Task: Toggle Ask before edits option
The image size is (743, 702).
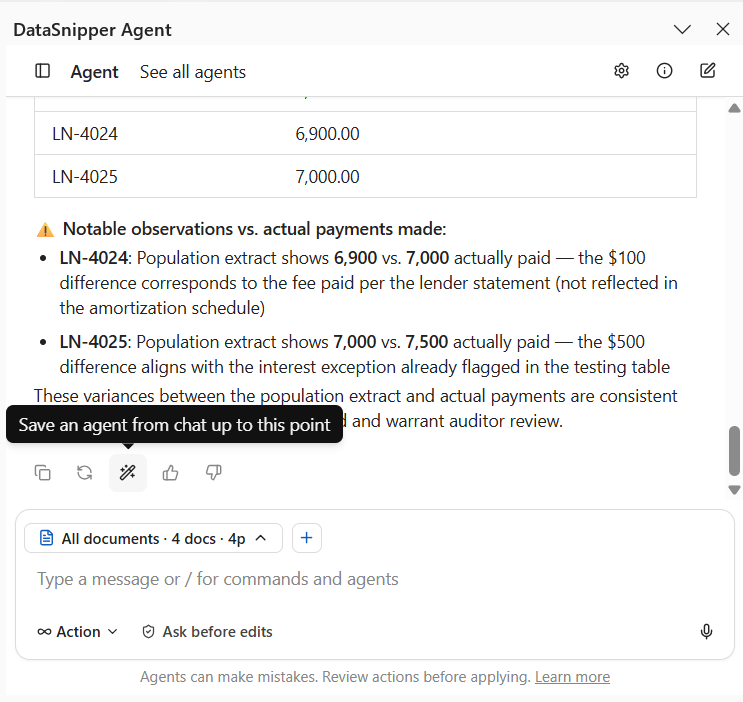Action: (x=207, y=632)
